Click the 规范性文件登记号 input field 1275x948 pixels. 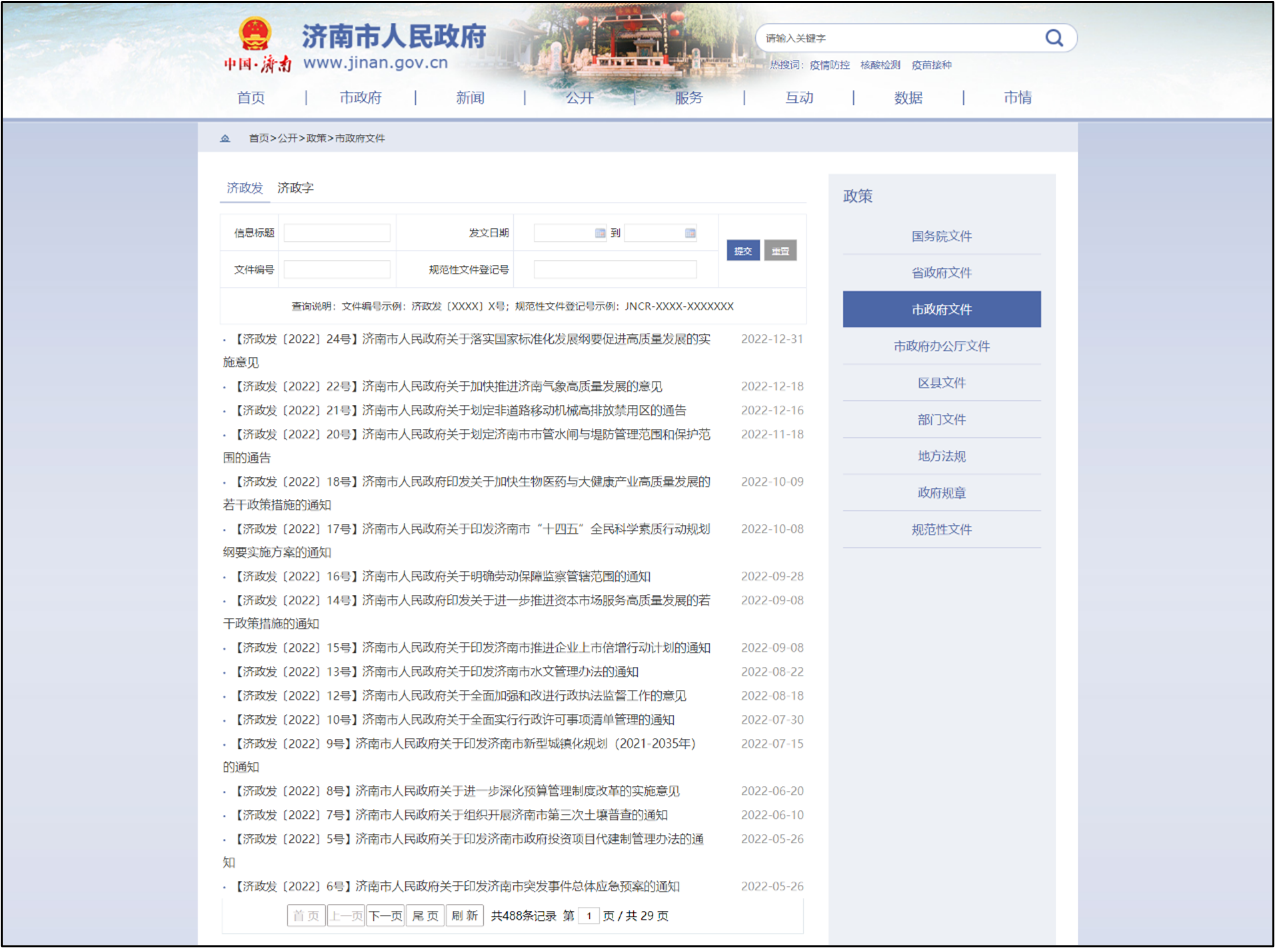[x=615, y=270]
